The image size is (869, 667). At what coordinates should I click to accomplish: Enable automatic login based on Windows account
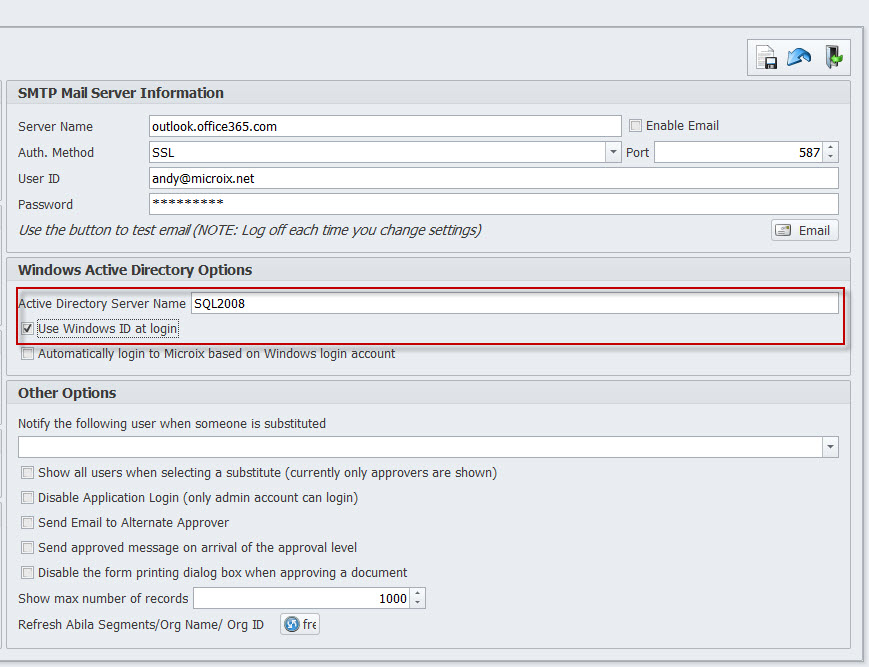(28, 354)
